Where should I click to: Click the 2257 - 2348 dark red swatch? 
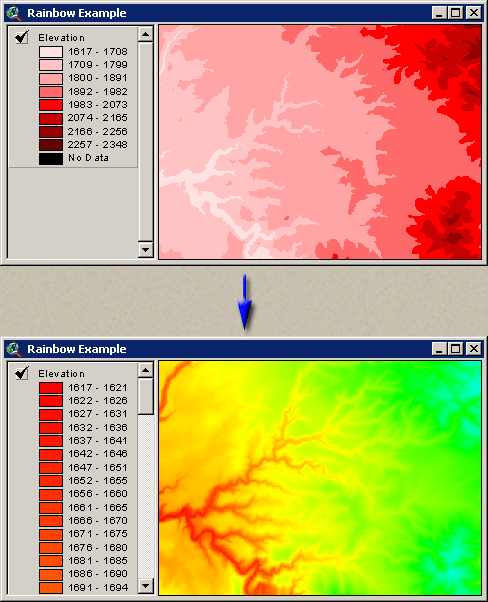51,145
